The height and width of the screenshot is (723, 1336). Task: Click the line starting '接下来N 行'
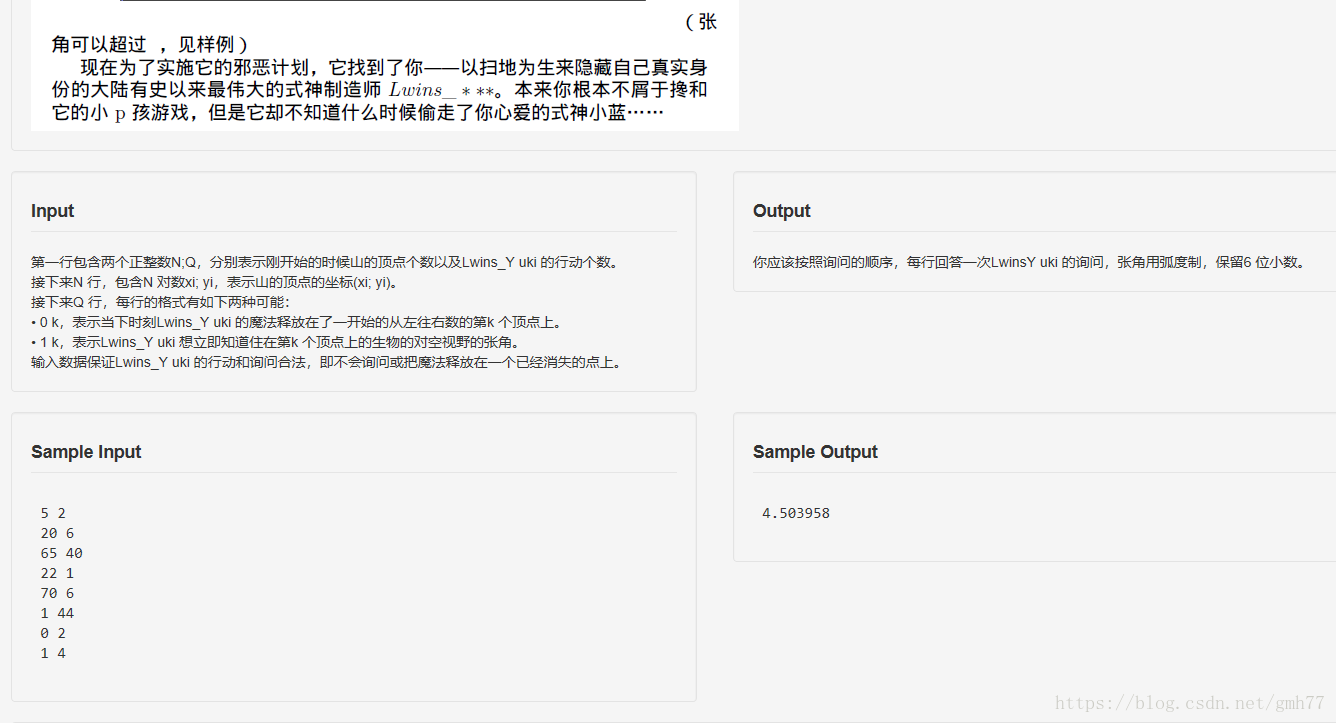[x=216, y=282]
